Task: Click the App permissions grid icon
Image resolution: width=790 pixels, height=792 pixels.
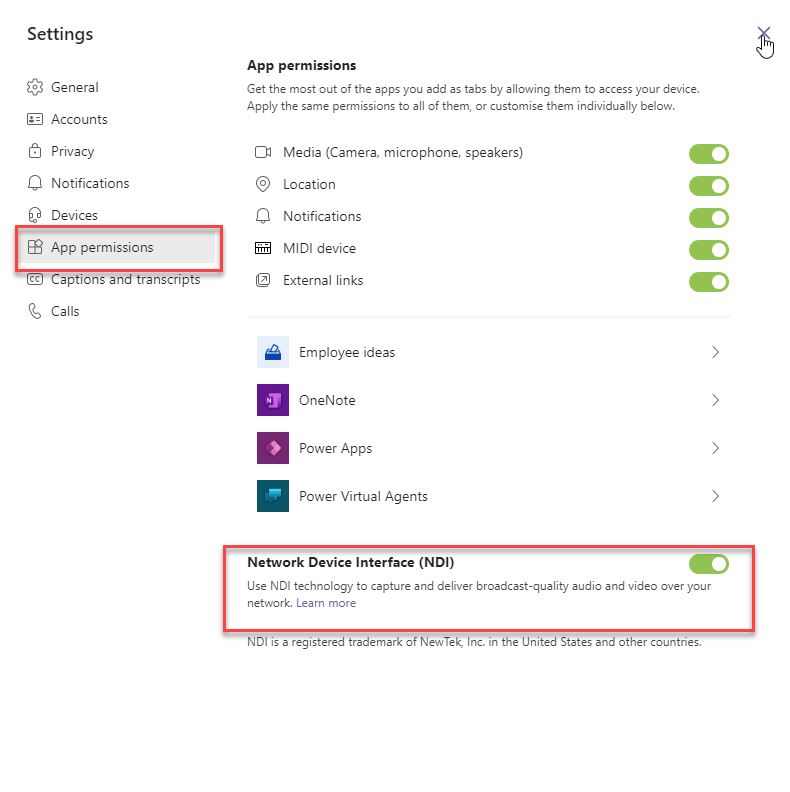Action: [x=35, y=247]
